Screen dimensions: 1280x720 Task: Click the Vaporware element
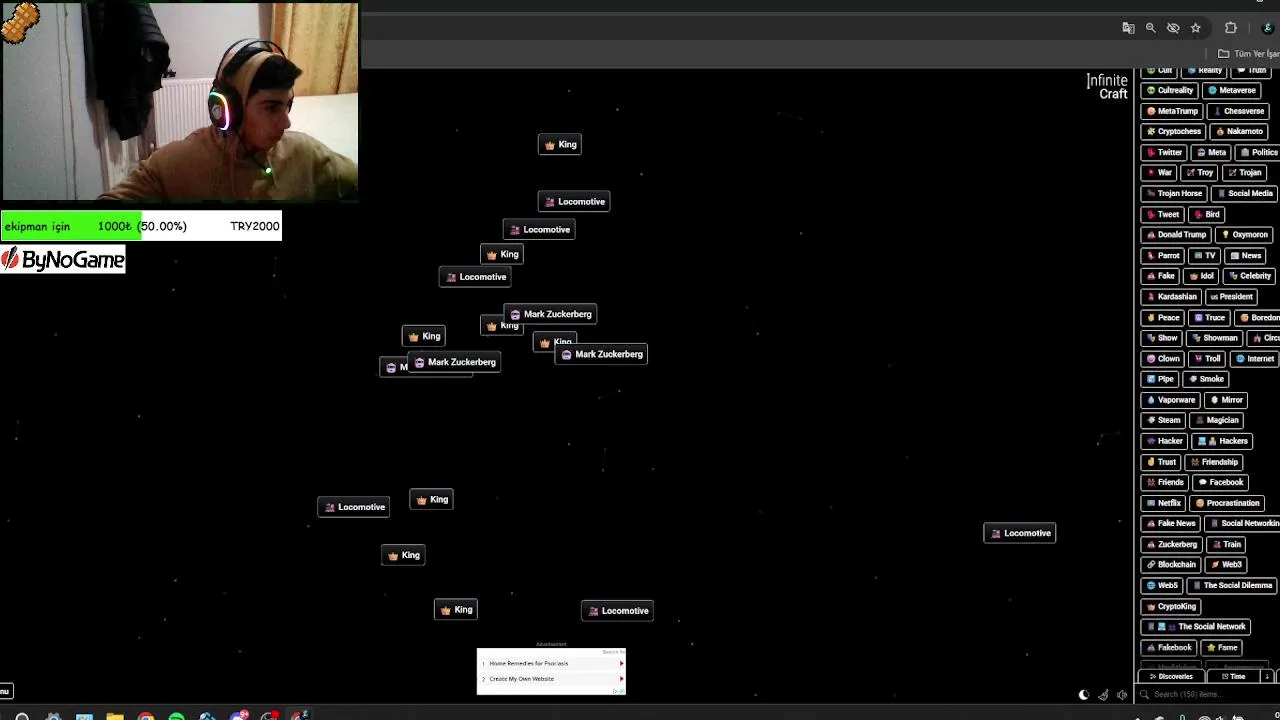coord(1171,400)
